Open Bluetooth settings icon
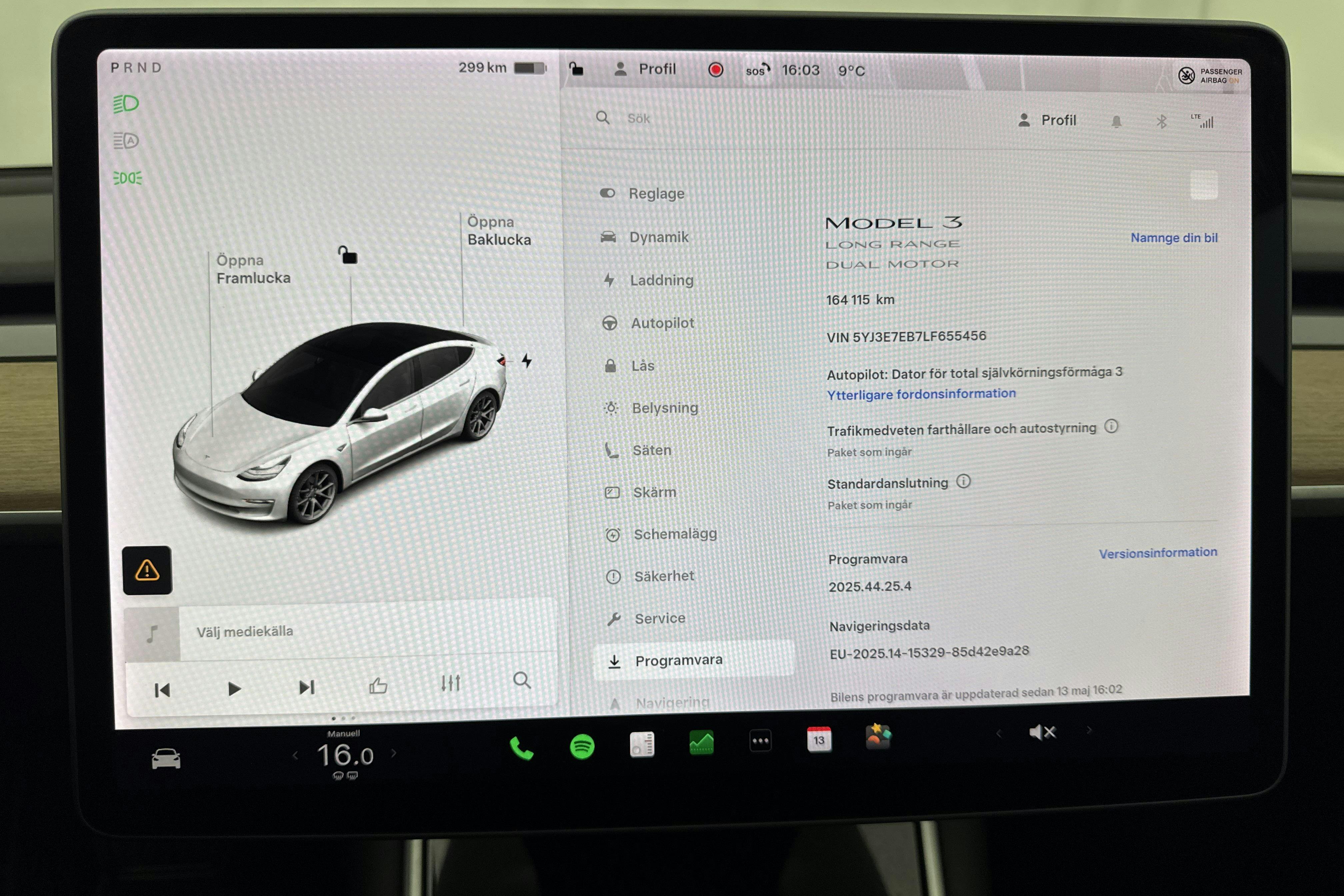 1161,121
